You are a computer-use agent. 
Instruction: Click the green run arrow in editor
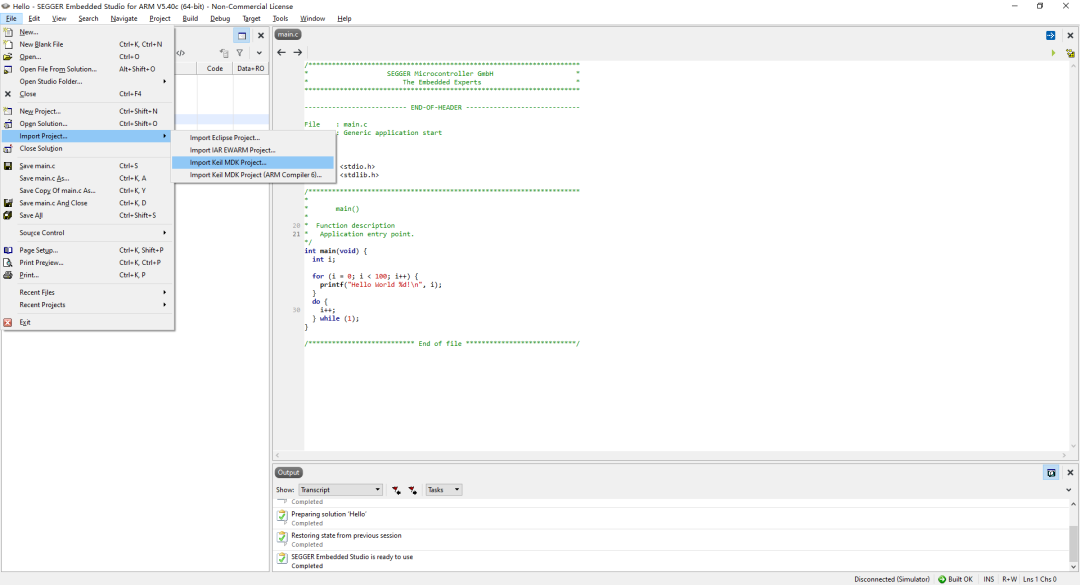pyautogui.click(x=1053, y=53)
